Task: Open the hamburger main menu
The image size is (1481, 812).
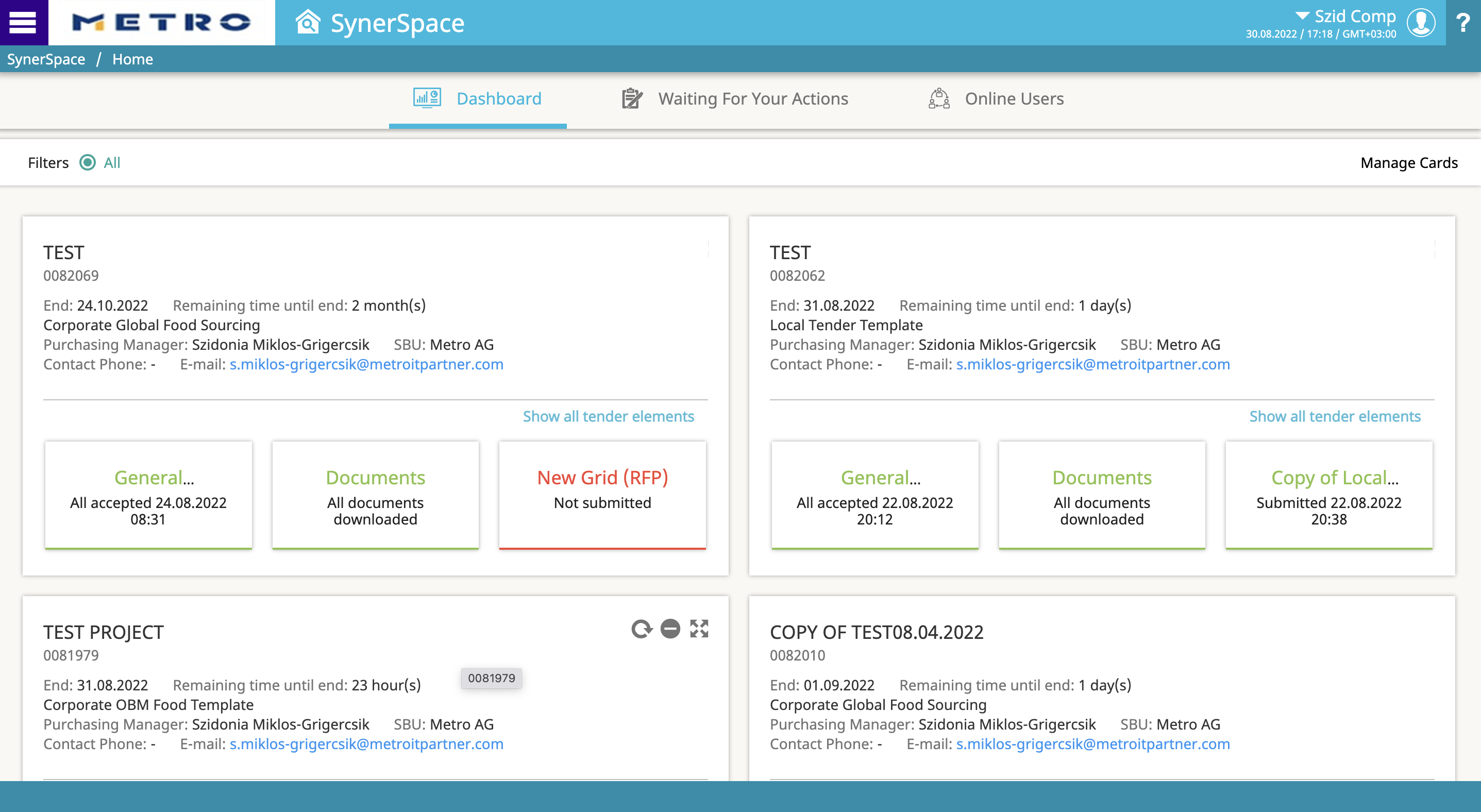Action: pyautogui.click(x=23, y=23)
